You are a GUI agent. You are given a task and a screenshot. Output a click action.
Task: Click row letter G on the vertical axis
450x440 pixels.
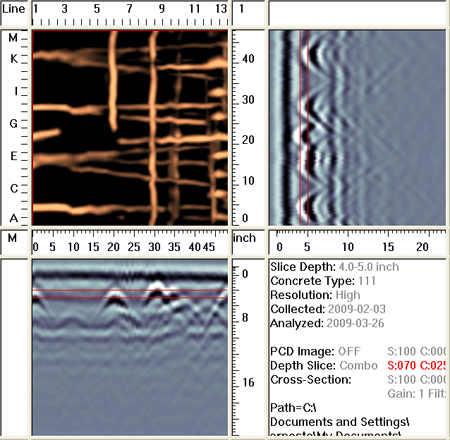click(x=14, y=124)
